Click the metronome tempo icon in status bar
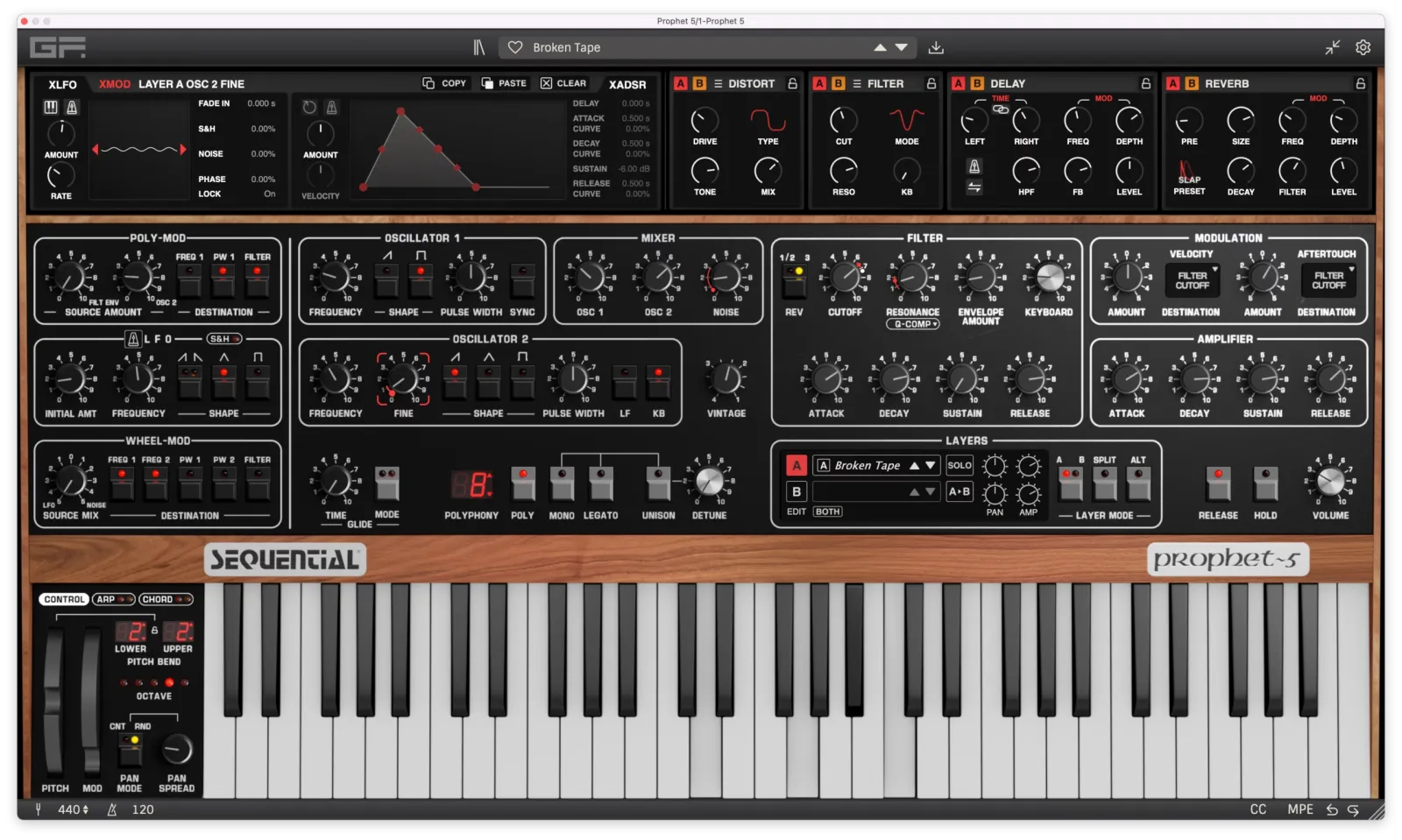Image resolution: width=1402 pixels, height=840 pixels. pyautogui.click(x=112, y=809)
